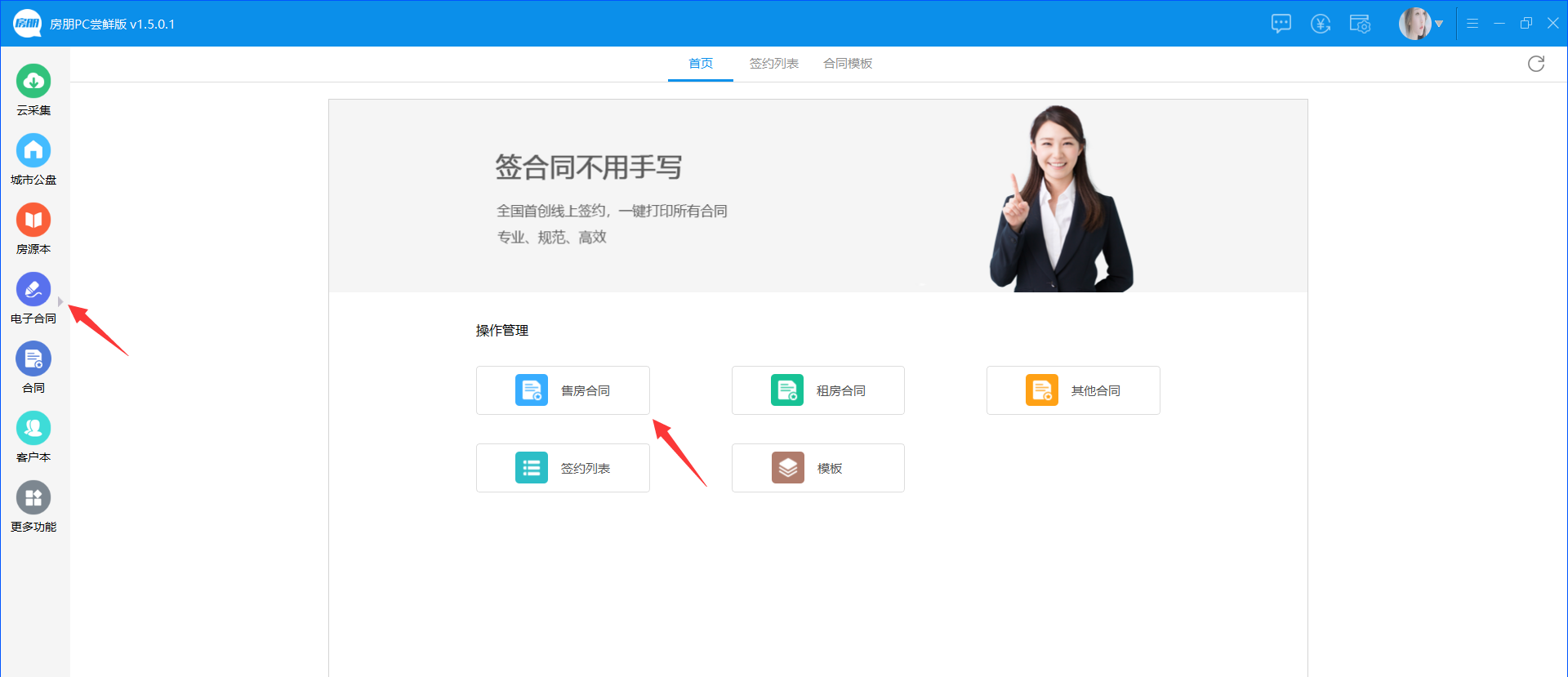Viewport: 1568px width, 677px height.
Task: Open the 模板 card button
Action: [818, 468]
